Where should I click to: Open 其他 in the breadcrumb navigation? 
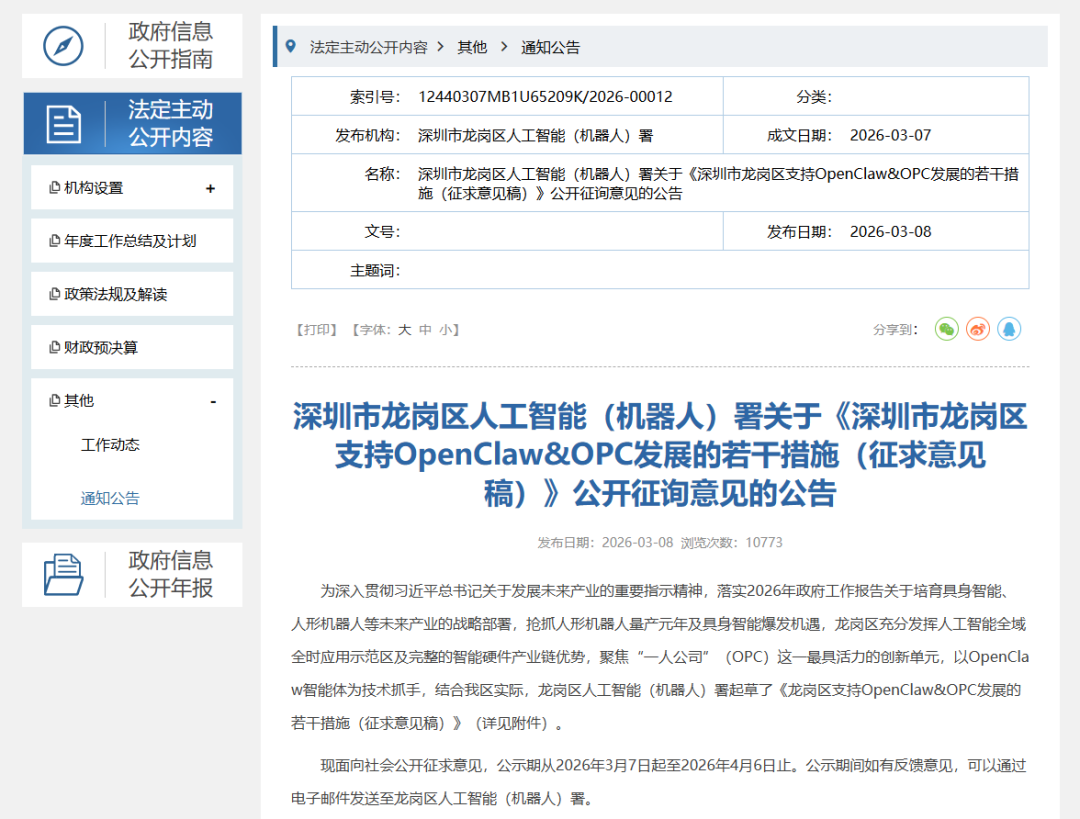point(471,46)
